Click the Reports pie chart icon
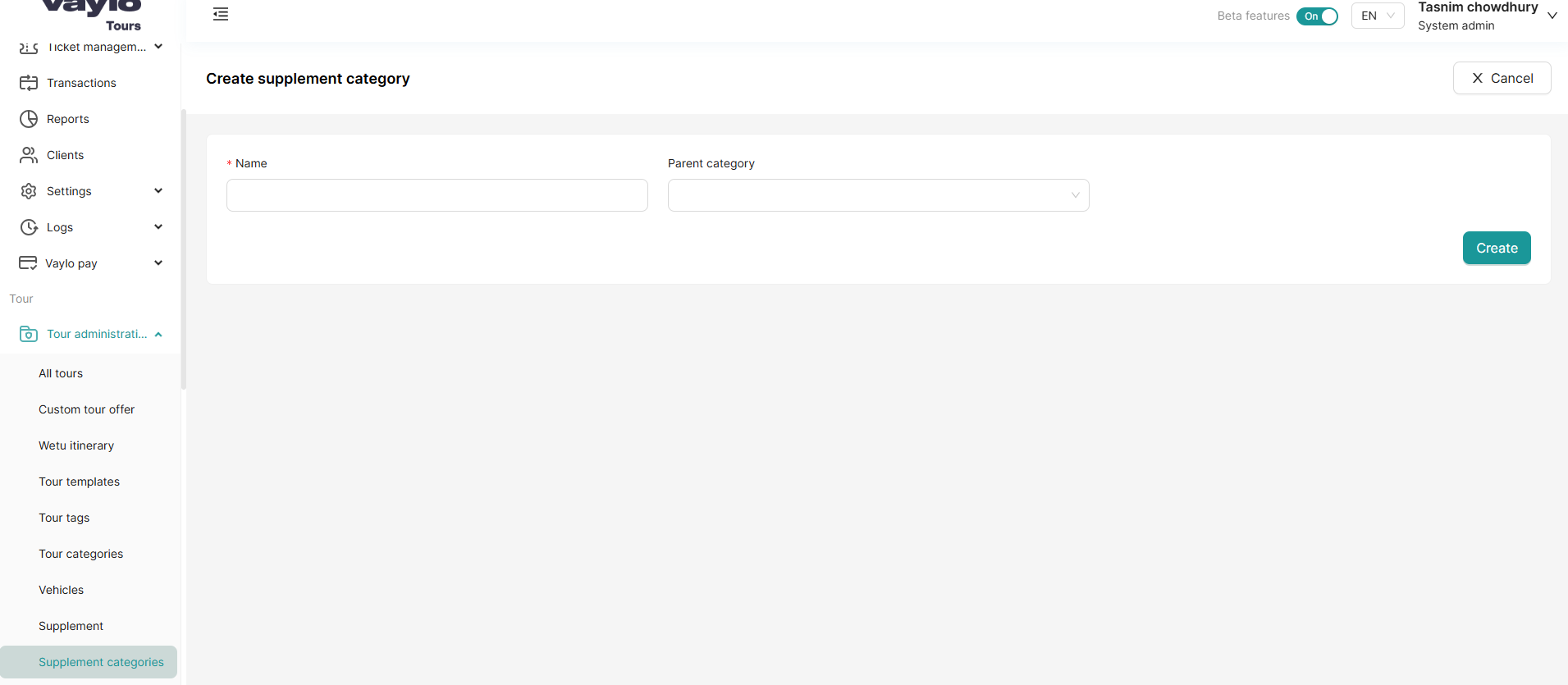The height and width of the screenshot is (685, 1568). 29,119
